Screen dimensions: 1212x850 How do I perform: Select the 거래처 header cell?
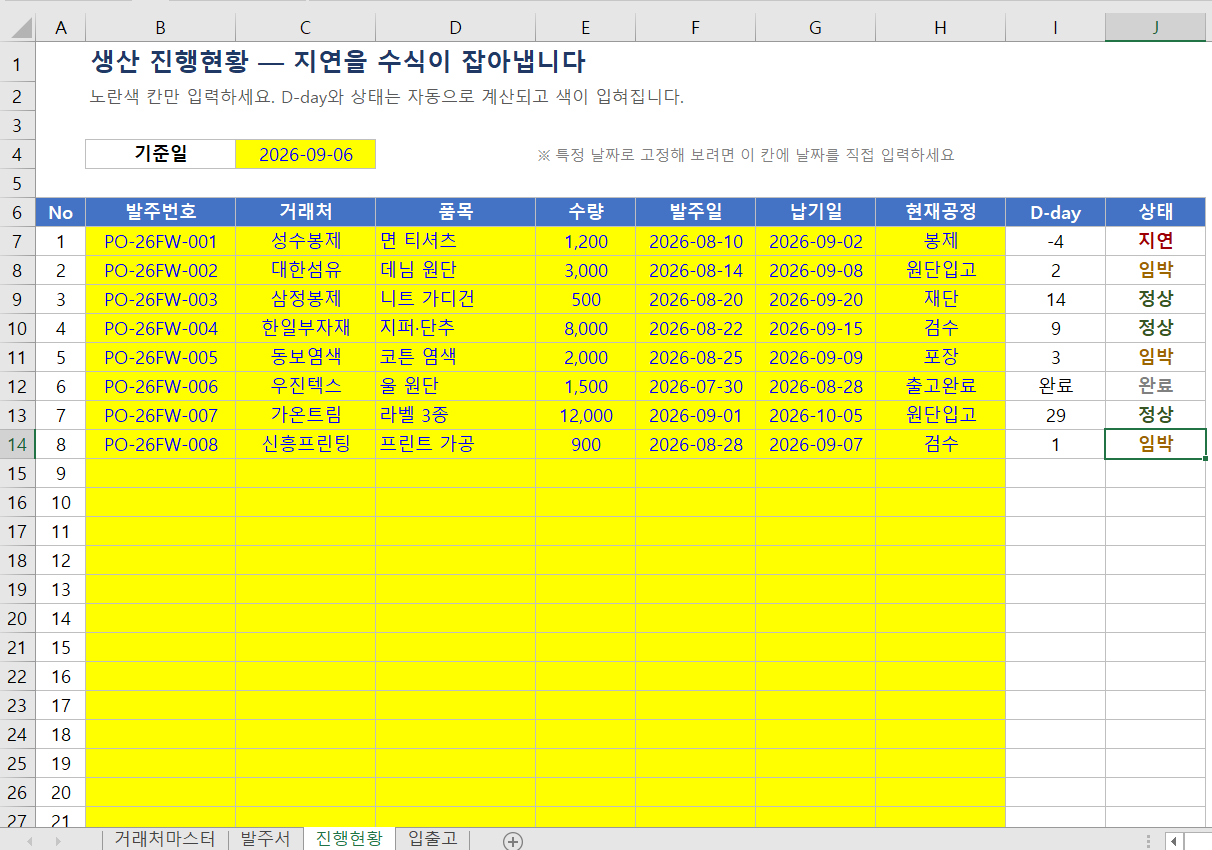pyautogui.click(x=306, y=212)
